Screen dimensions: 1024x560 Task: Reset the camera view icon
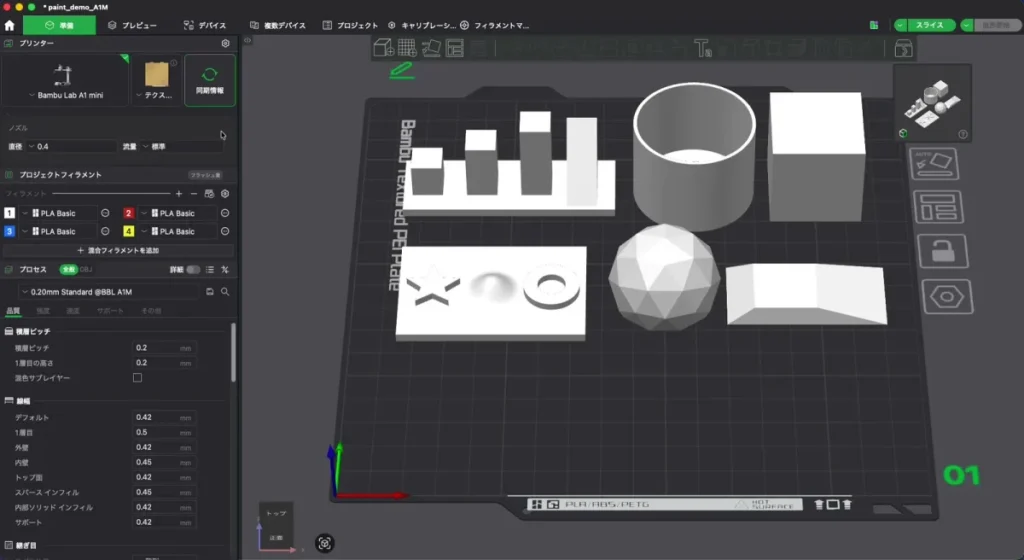[325, 543]
